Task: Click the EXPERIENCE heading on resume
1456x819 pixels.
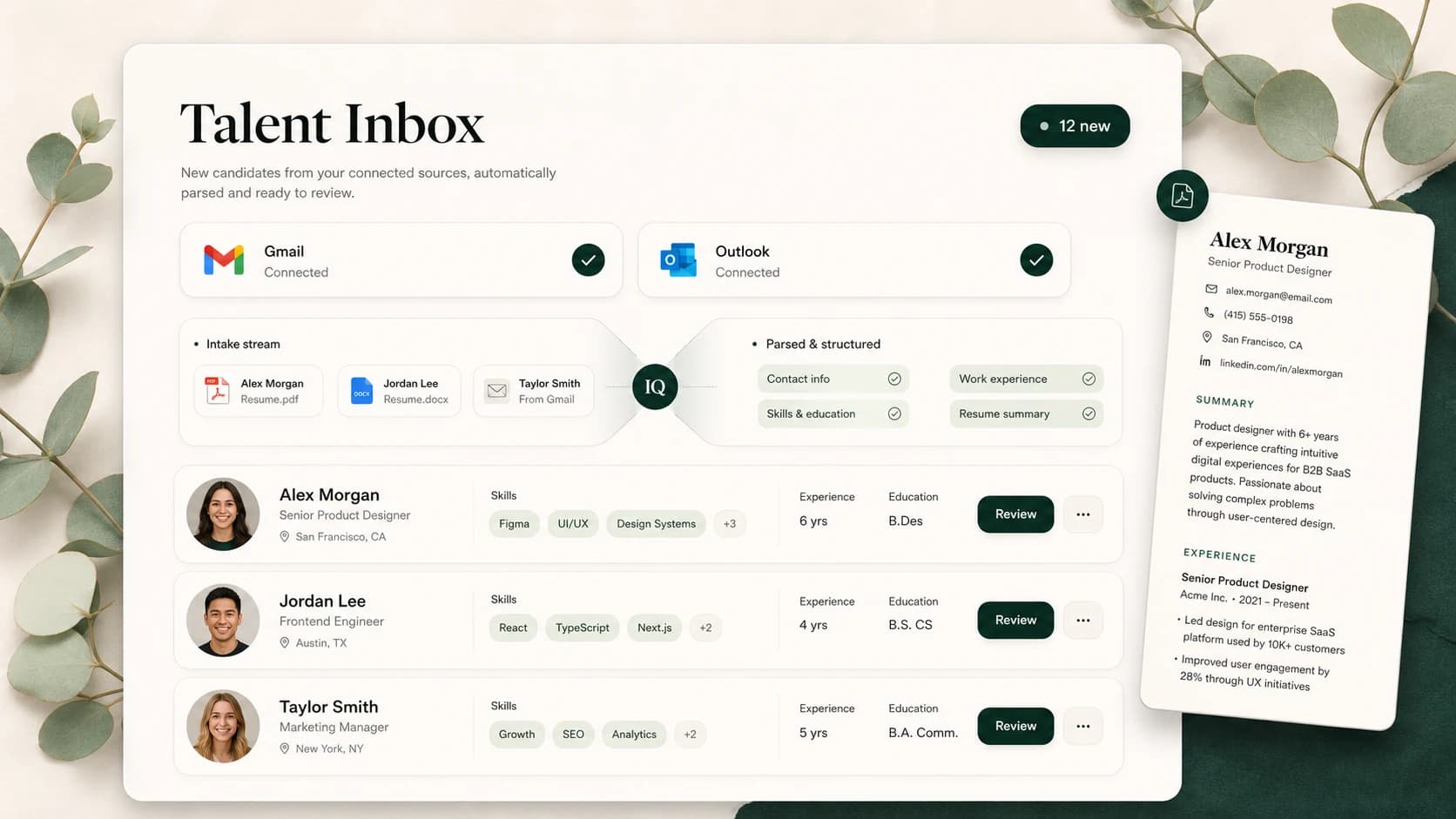Action: pos(1219,555)
